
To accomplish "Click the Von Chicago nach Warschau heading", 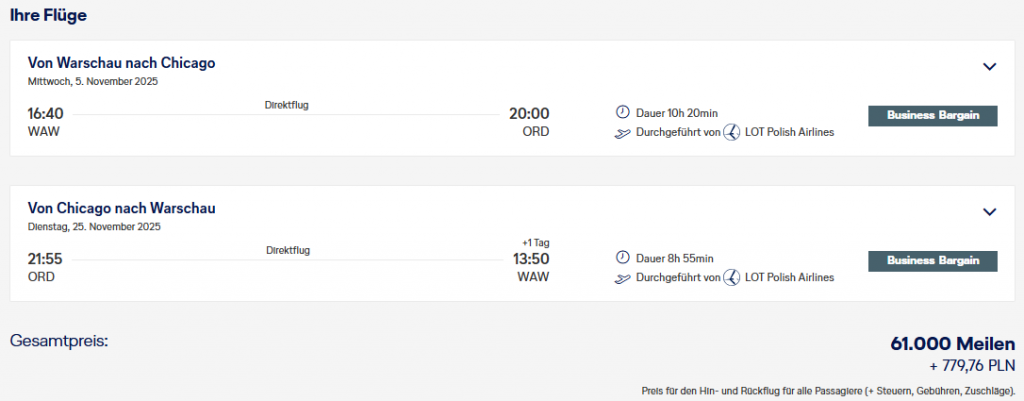I will point(121,208).
